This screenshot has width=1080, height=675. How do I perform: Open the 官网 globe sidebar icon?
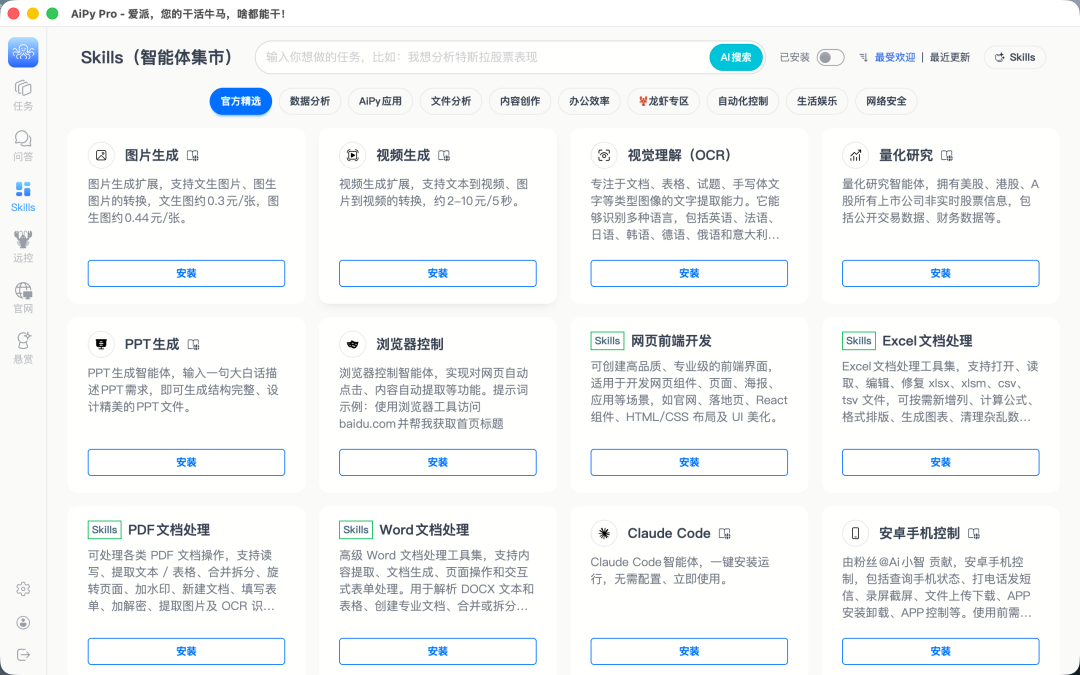click(x=23, y=298)
